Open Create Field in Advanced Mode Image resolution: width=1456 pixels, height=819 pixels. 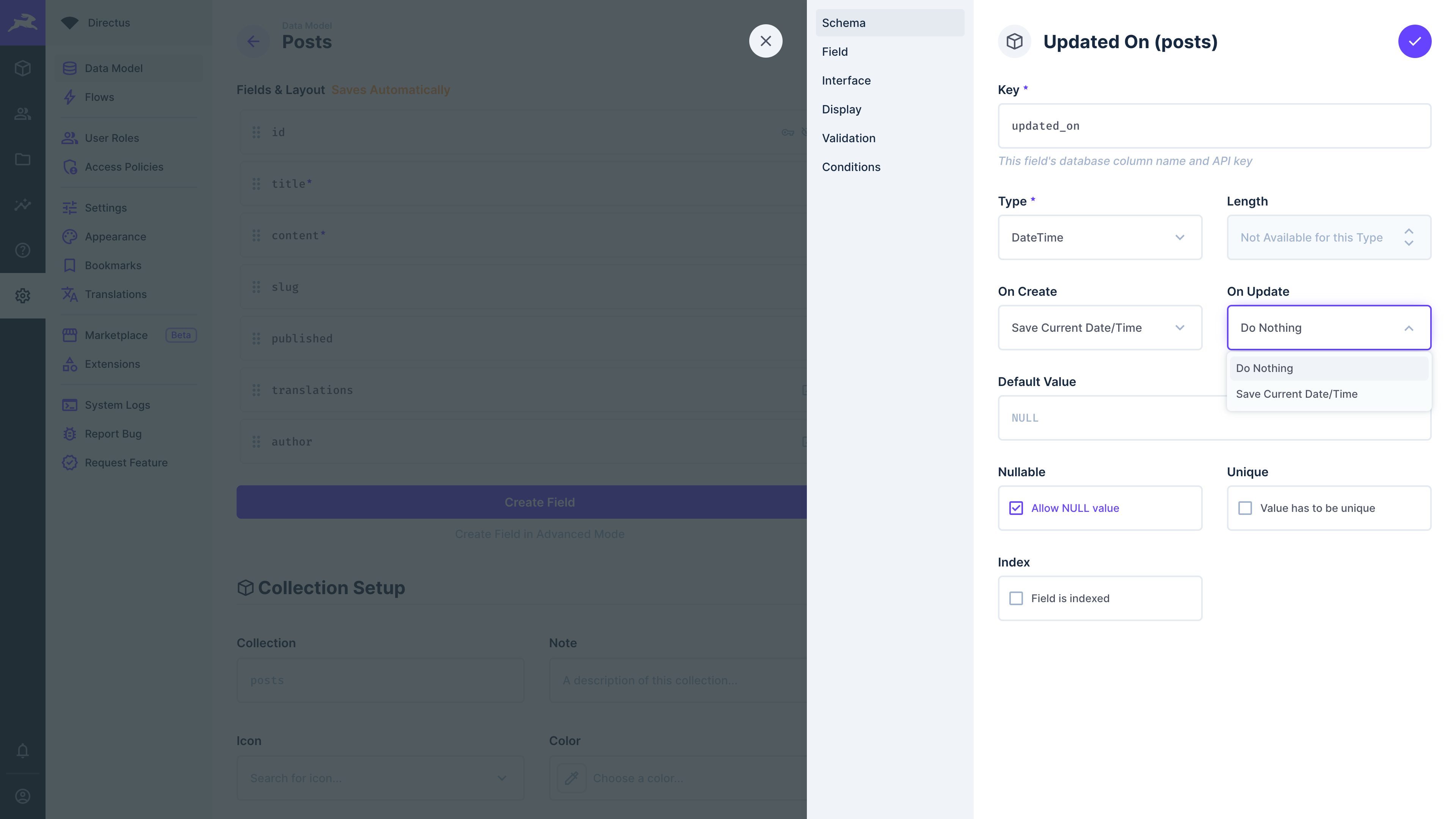540,533
